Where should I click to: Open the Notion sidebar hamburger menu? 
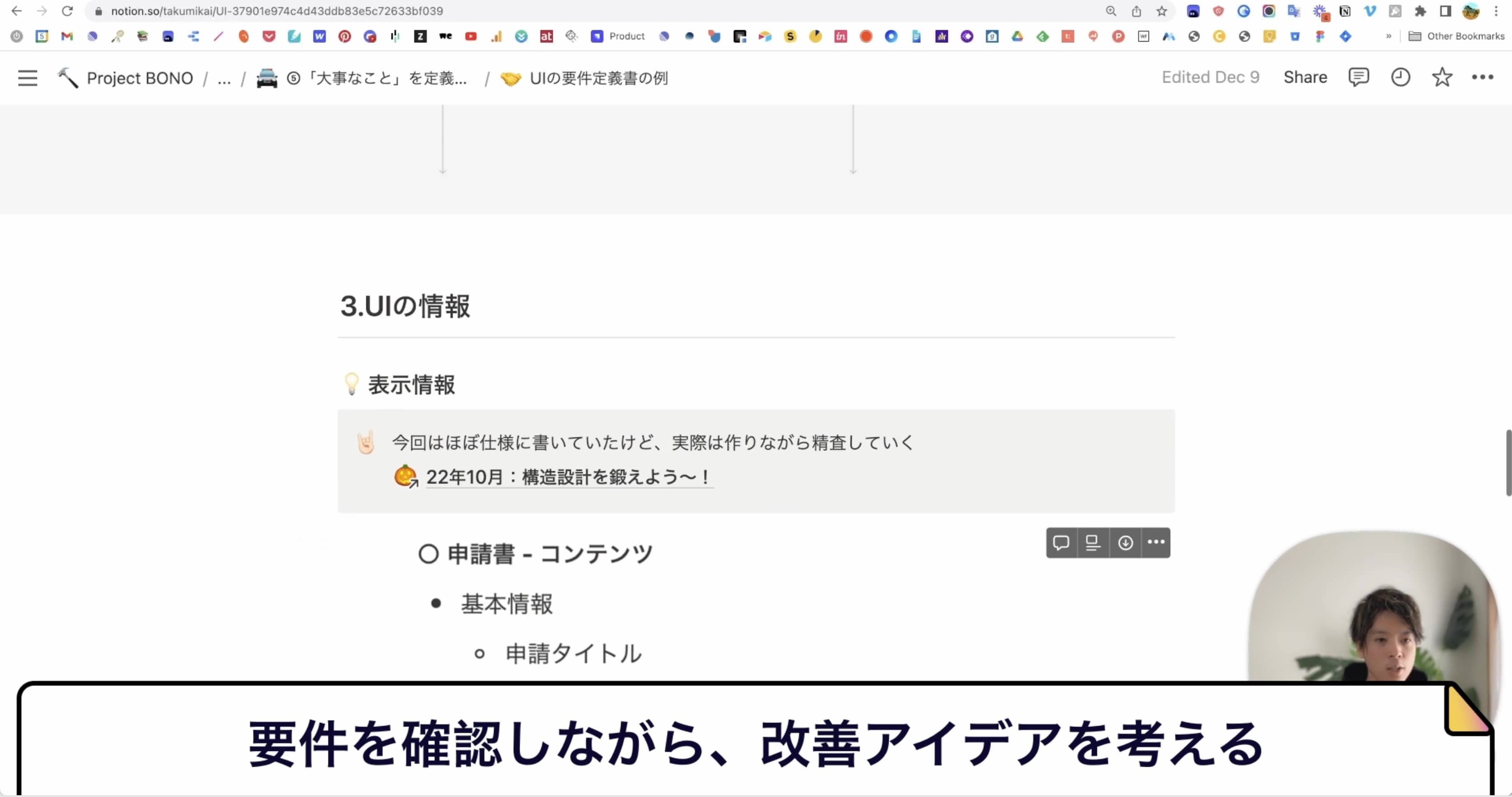point(28,78)
